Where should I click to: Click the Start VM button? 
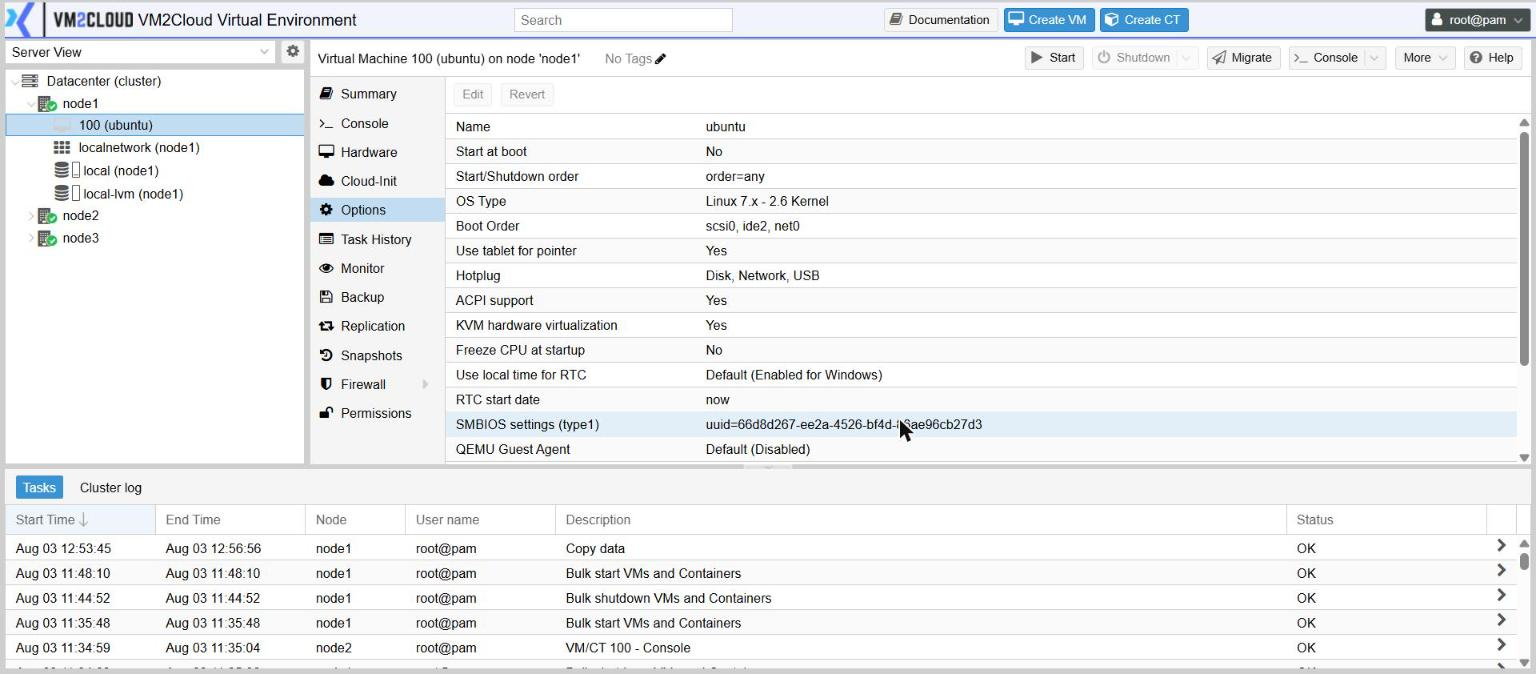[x=1054, y=58]
